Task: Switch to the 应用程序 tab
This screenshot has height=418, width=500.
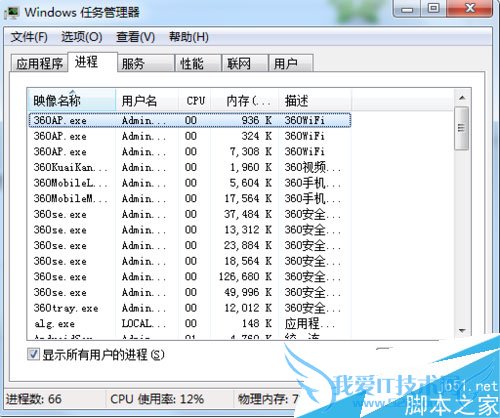Action: tap(39, 63)
